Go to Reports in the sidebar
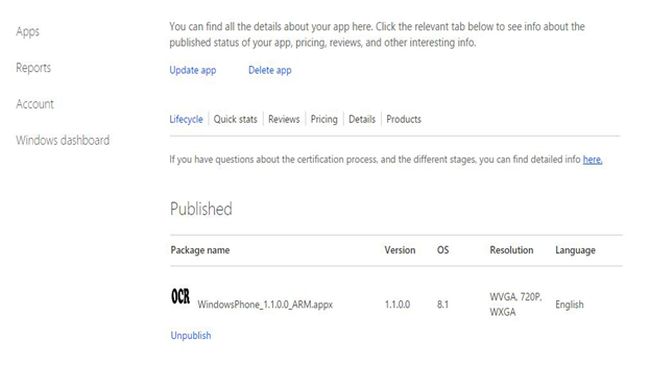The image size is (650, 388). (x=33, y=68)
